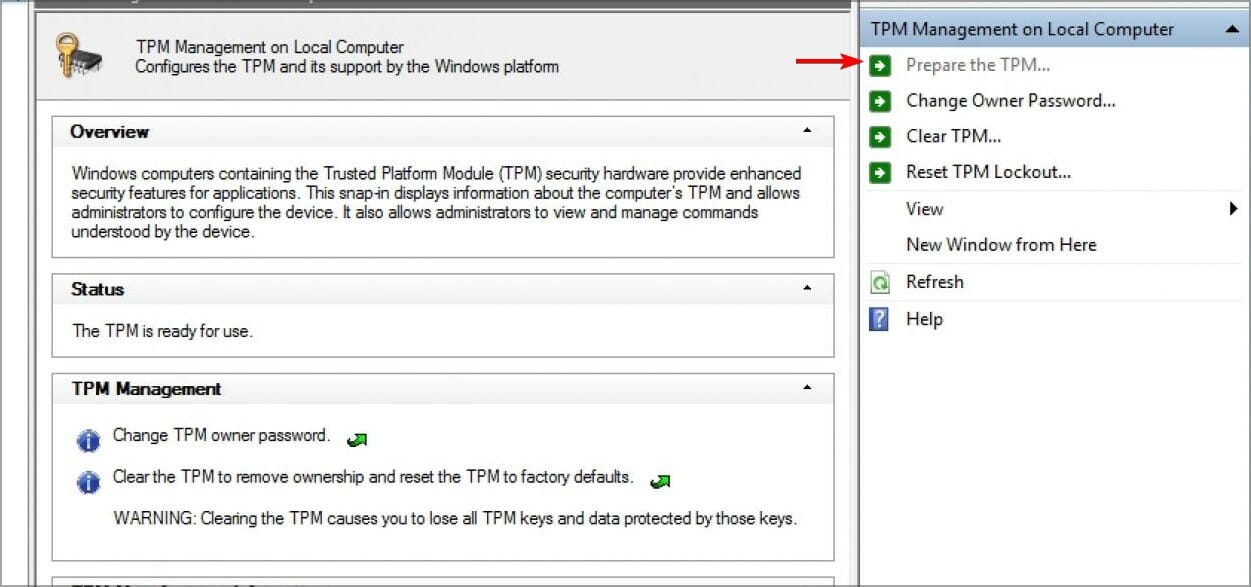
Task: Click the Refresh icon in the Actions pane
Action: 879,282
